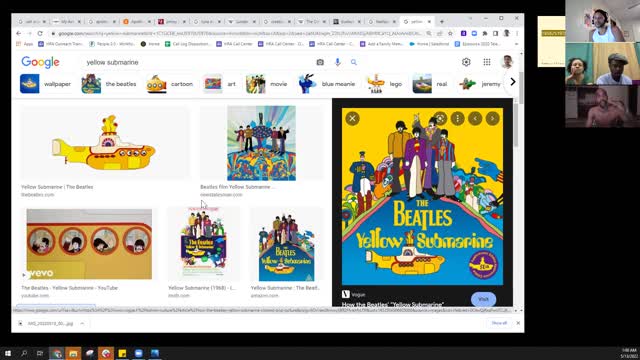This screenshot has height=360, width=640.
Task: Reload the current page
Action: pyautogui.click(x=40, y=33)
